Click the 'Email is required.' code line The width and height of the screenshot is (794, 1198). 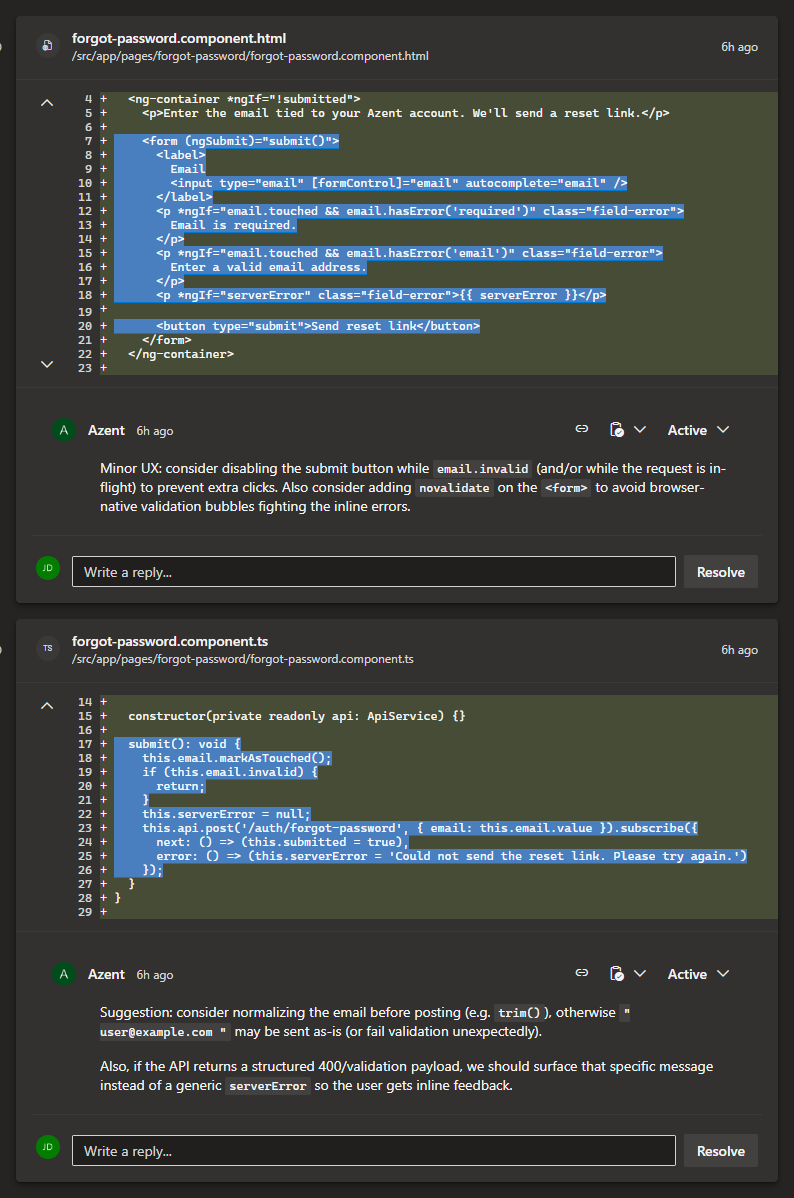tap(233, 225)
